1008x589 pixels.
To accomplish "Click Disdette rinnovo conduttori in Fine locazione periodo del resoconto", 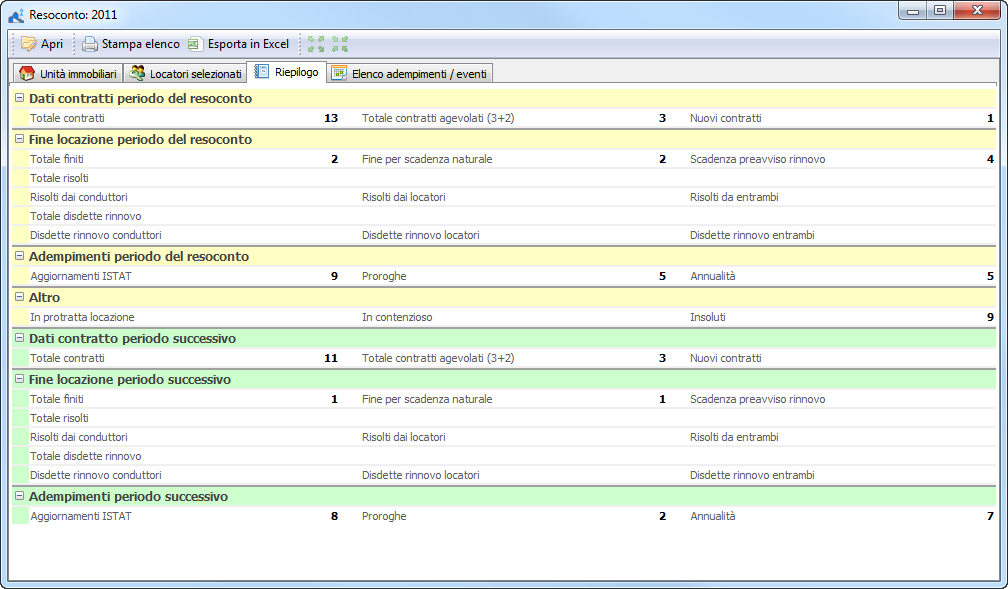I will (x=96, y=235).
